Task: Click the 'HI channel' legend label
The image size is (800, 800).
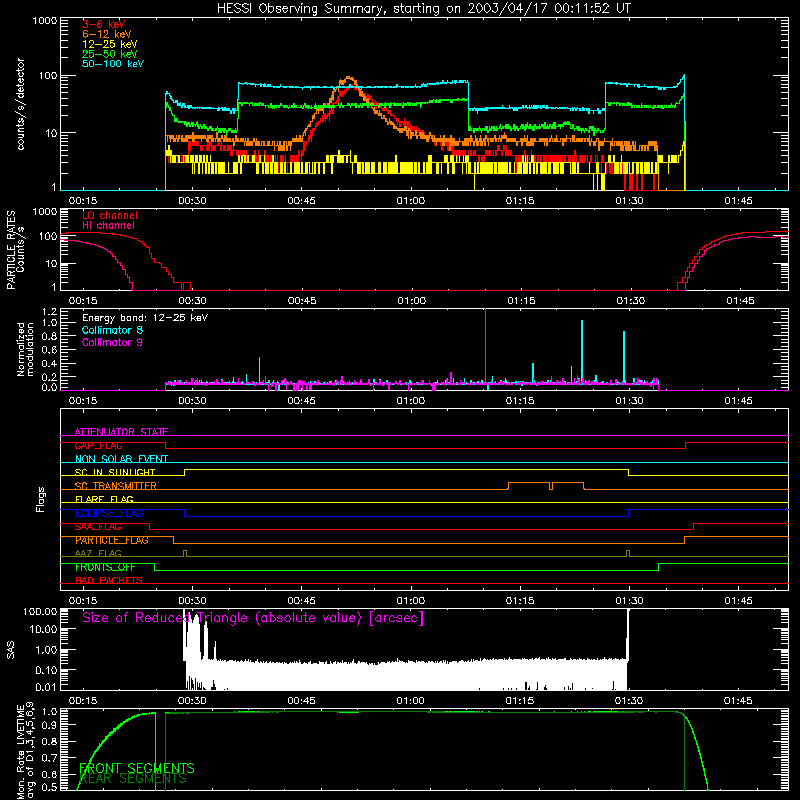Action: pos(108,226)
